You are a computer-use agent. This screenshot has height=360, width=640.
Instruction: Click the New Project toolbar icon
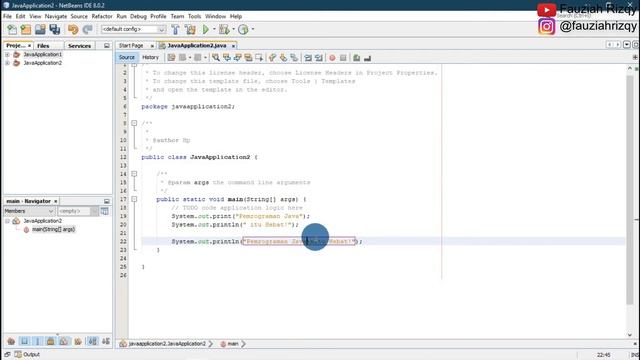(26, 29)
